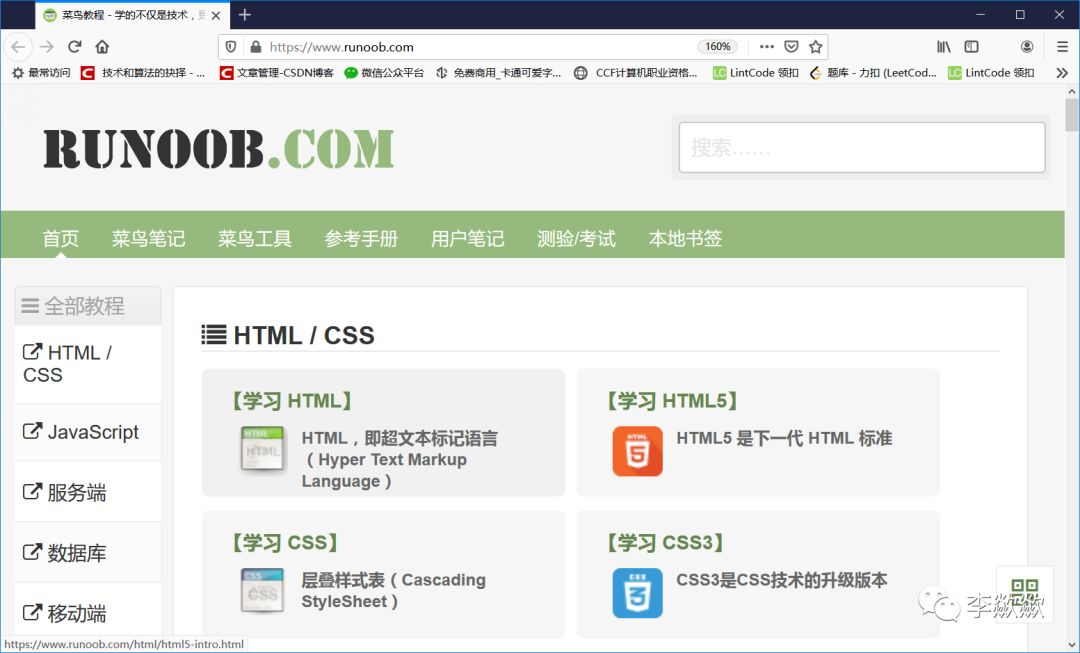
Task: Click the RUNOOB.COM site logo
Action: [219, 148]
